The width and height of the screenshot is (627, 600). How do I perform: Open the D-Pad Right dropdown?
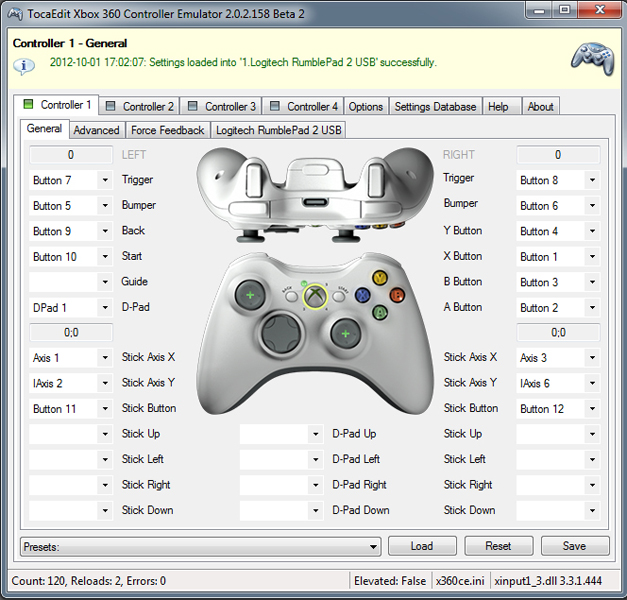(x=282, y=485)
